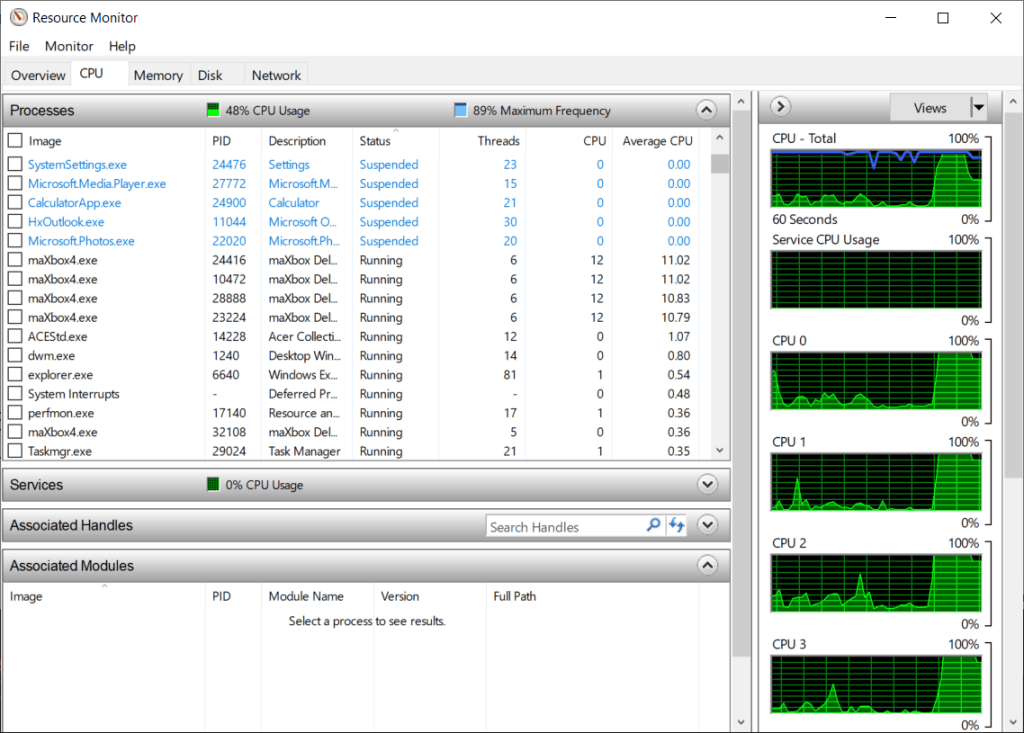Expand the Associated Handles section

tap(707, 525)
